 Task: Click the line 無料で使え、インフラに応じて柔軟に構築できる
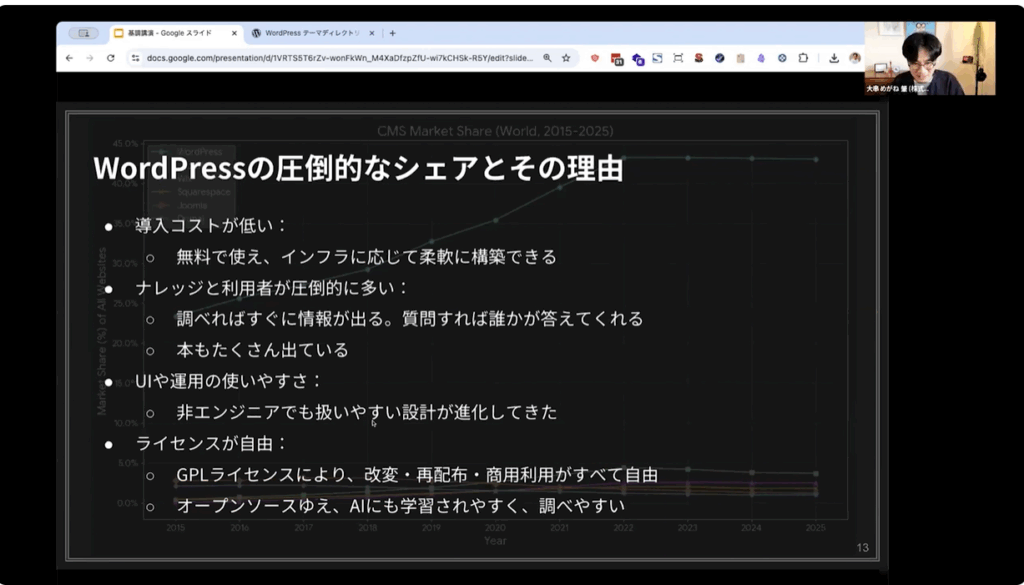click(x=366, y=257)
